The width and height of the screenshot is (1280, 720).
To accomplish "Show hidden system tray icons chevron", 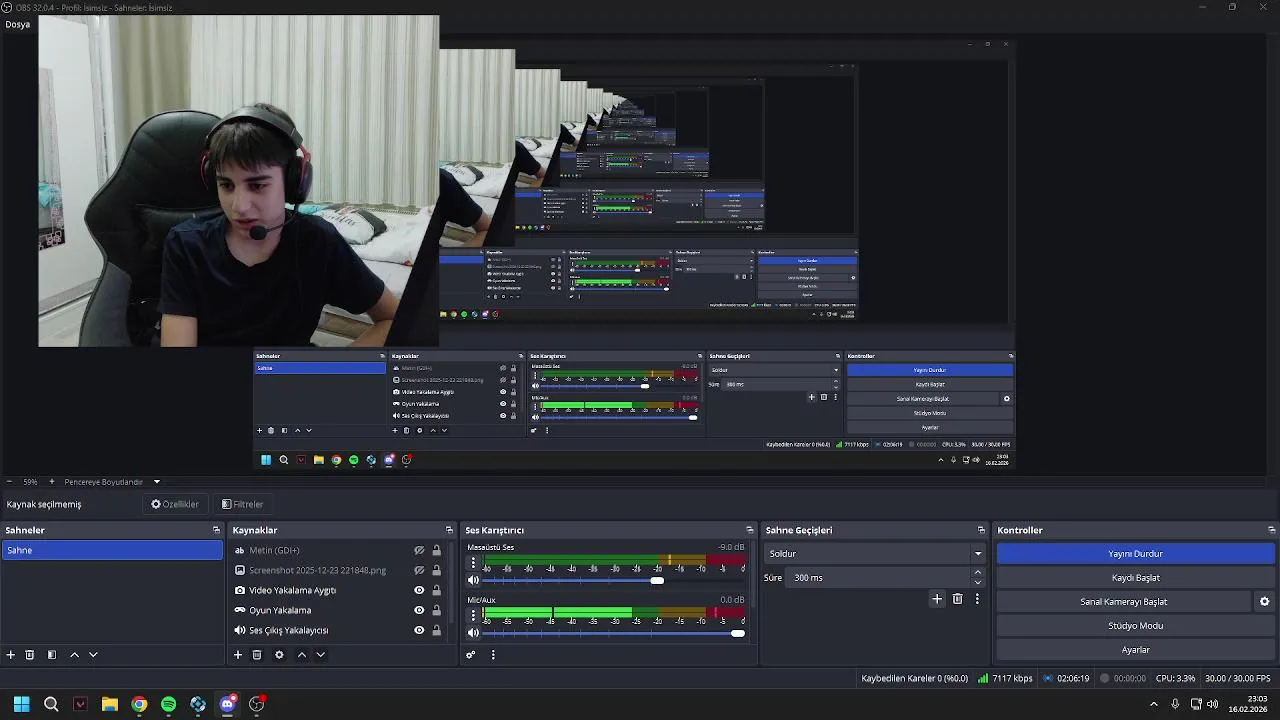I will click(x=1153, y=704).
